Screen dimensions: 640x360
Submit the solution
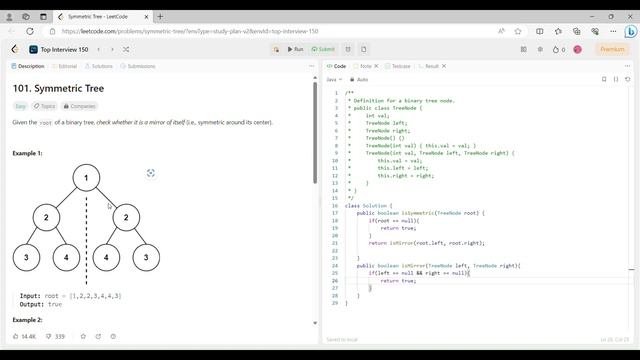pyautogui.click(x=323, y=49)
